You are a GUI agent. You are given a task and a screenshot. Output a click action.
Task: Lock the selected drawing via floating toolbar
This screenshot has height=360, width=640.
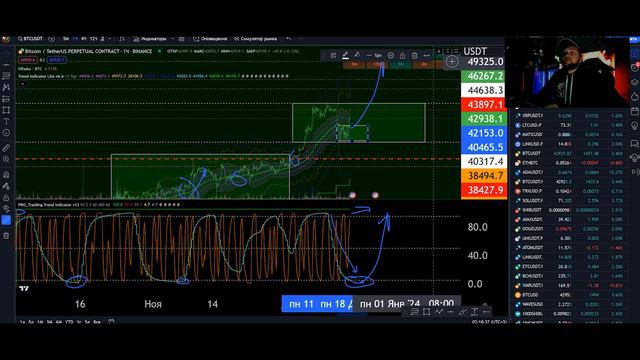point(402,55)
